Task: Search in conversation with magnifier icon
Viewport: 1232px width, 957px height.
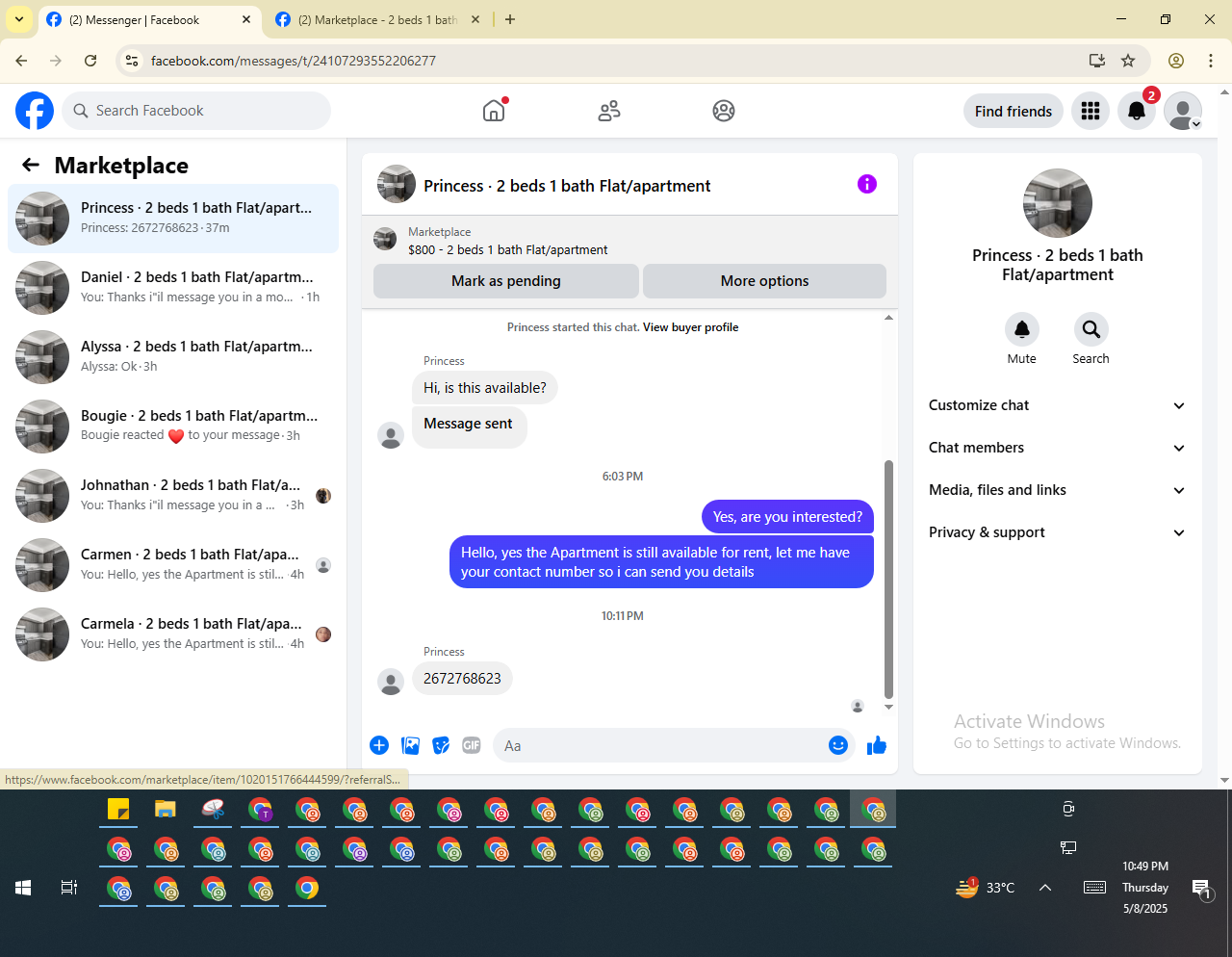Action: (x=1091, y=329)
